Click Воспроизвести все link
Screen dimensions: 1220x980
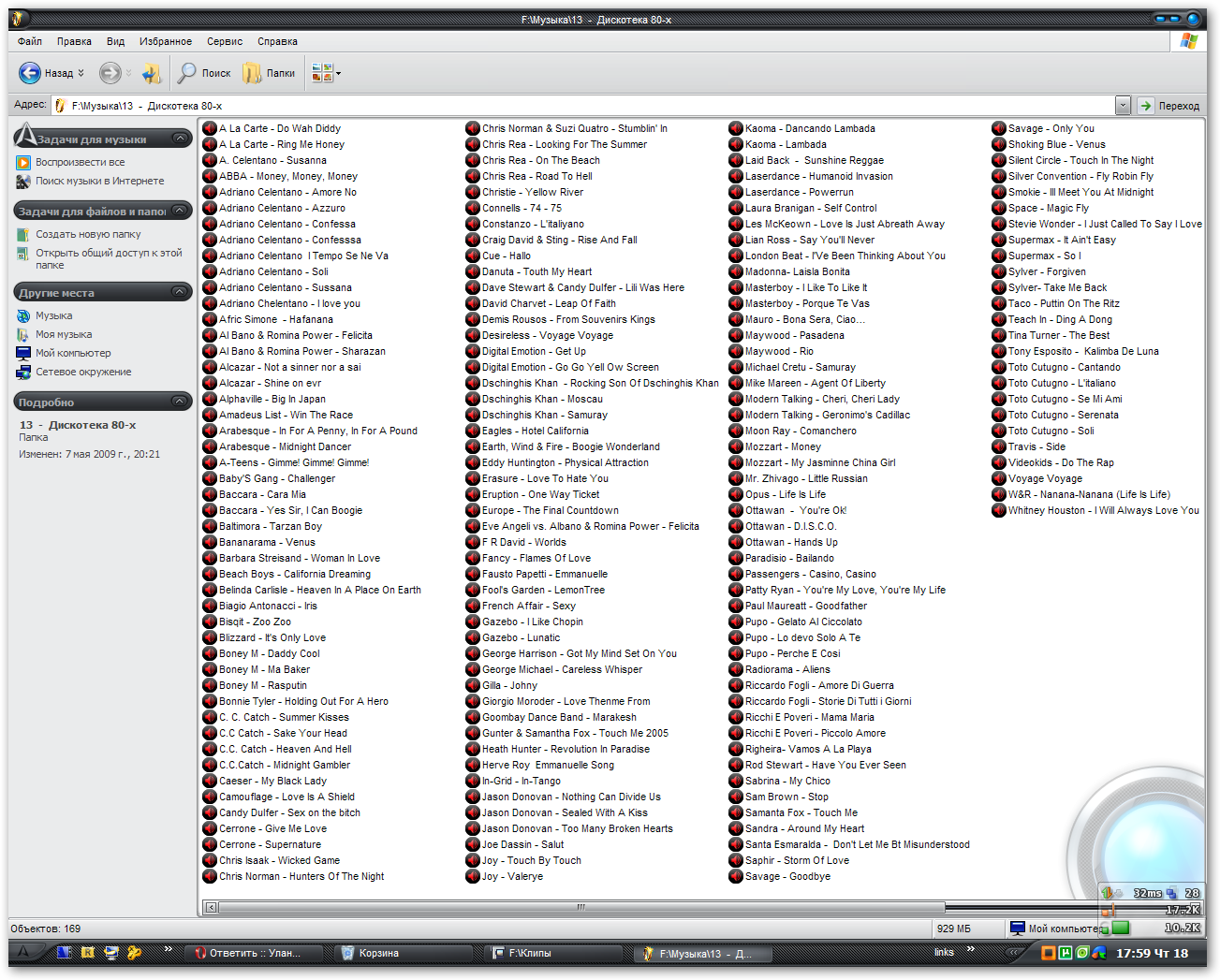click(x=80, y=162)
